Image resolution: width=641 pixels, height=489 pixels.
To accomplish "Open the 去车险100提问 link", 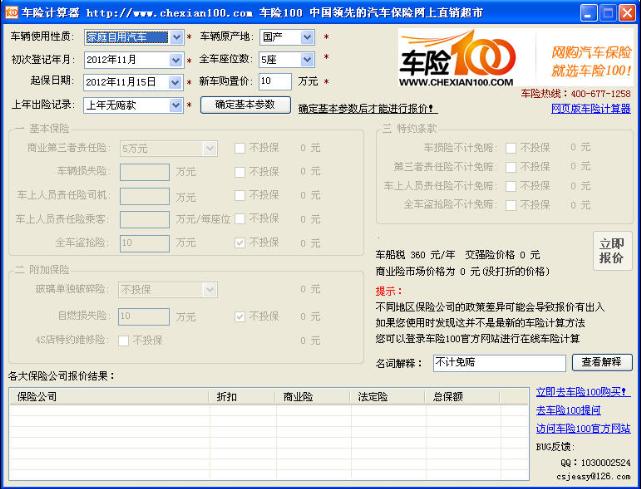I will (x=568, y=410).
